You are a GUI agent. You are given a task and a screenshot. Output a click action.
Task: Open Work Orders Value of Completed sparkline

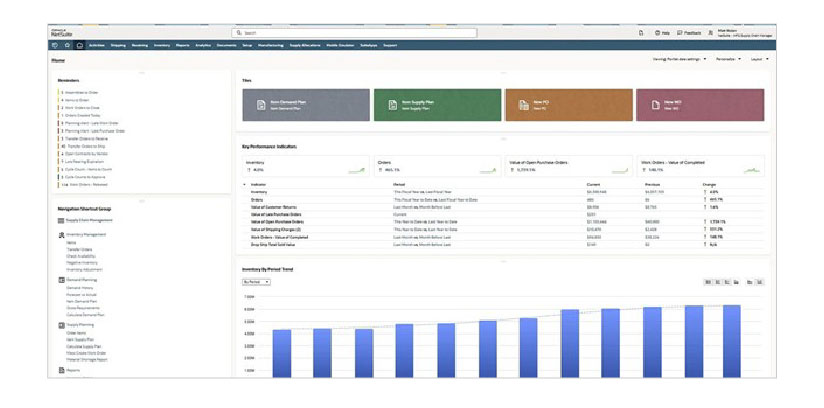click(x=751, y=170)
